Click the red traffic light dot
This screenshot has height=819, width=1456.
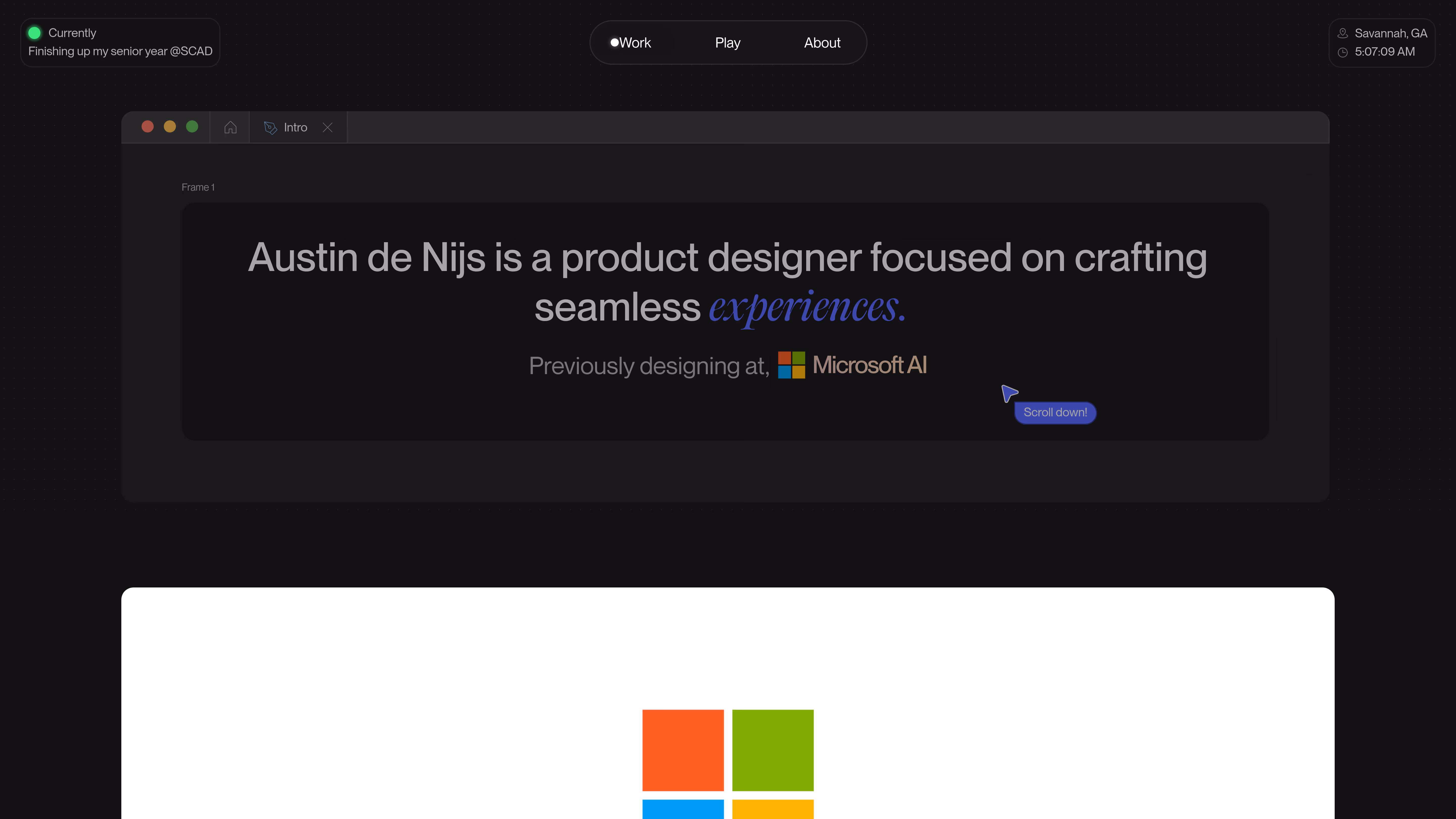(x=148, y=127)
